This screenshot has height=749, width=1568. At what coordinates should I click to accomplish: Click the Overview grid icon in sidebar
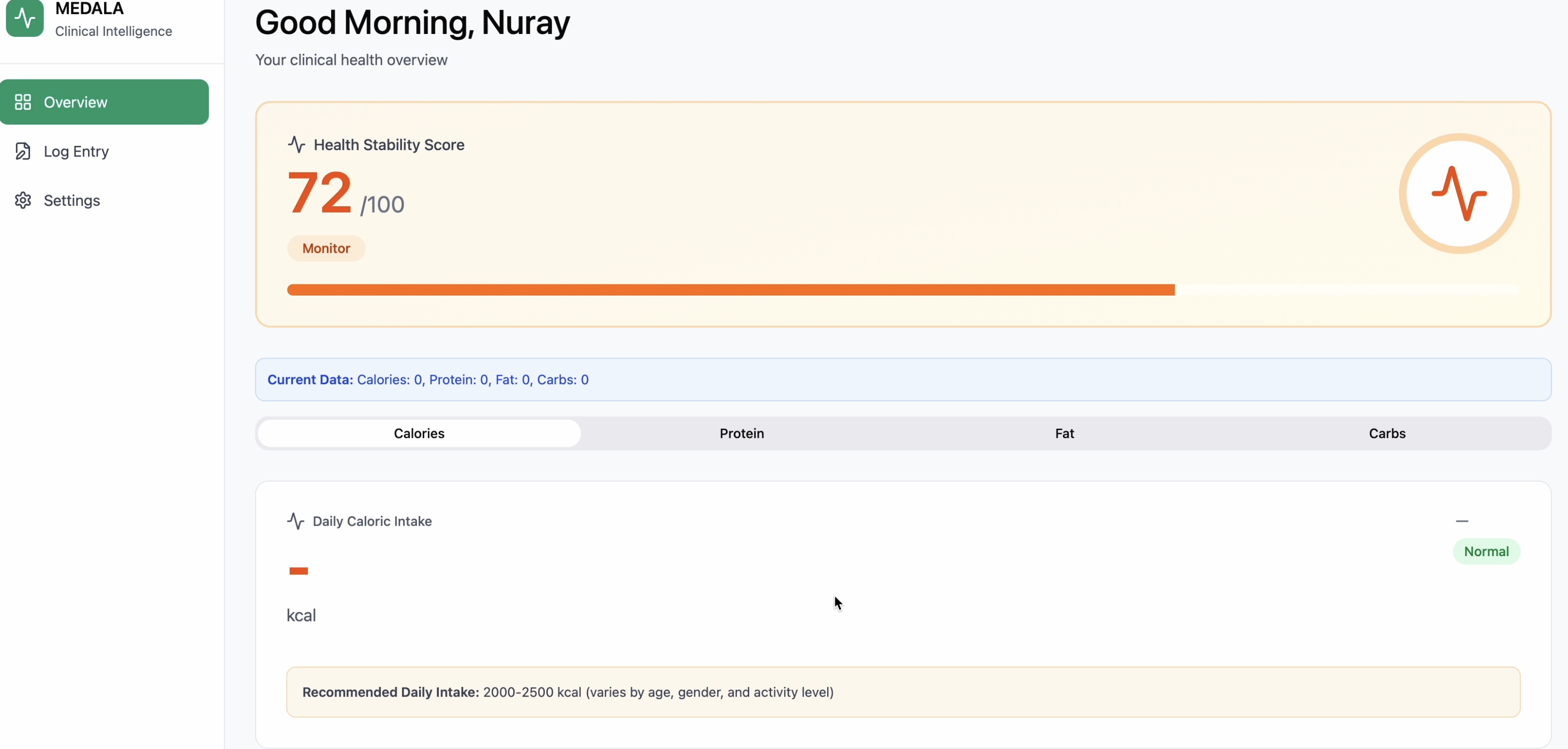(x=23, y=102)
